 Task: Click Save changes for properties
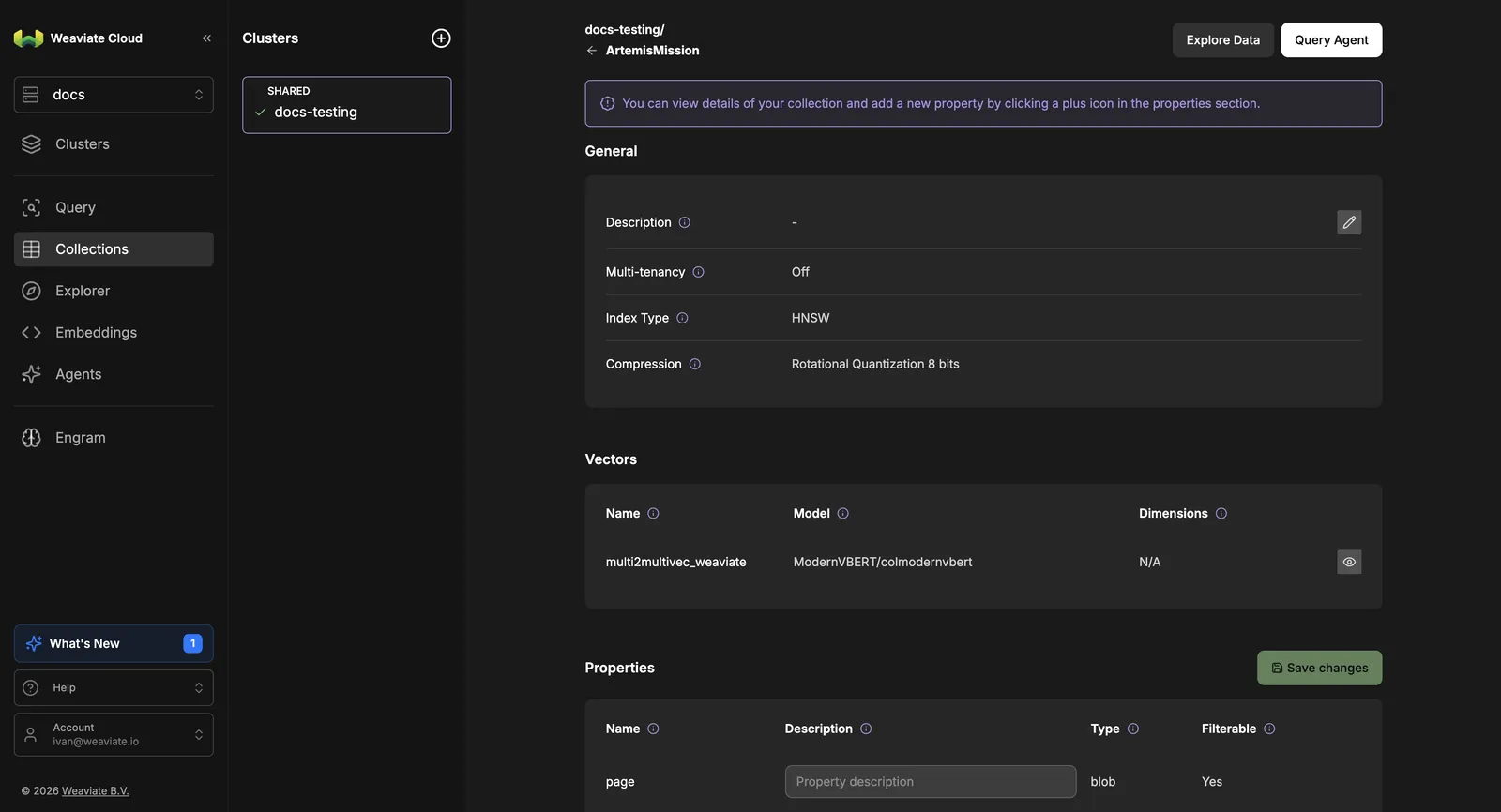pyautogui.click(x=1319, y=668)
